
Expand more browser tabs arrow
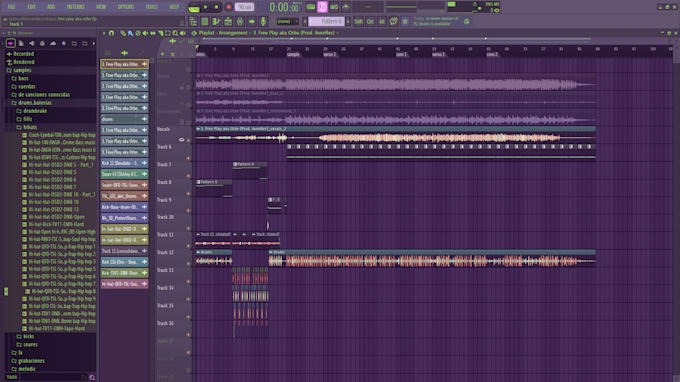pyautogui.click(x=94, y=43)
